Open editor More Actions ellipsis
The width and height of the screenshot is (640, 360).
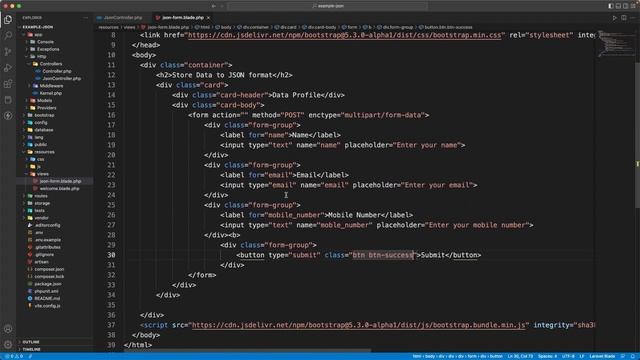[x=633, y=18]
